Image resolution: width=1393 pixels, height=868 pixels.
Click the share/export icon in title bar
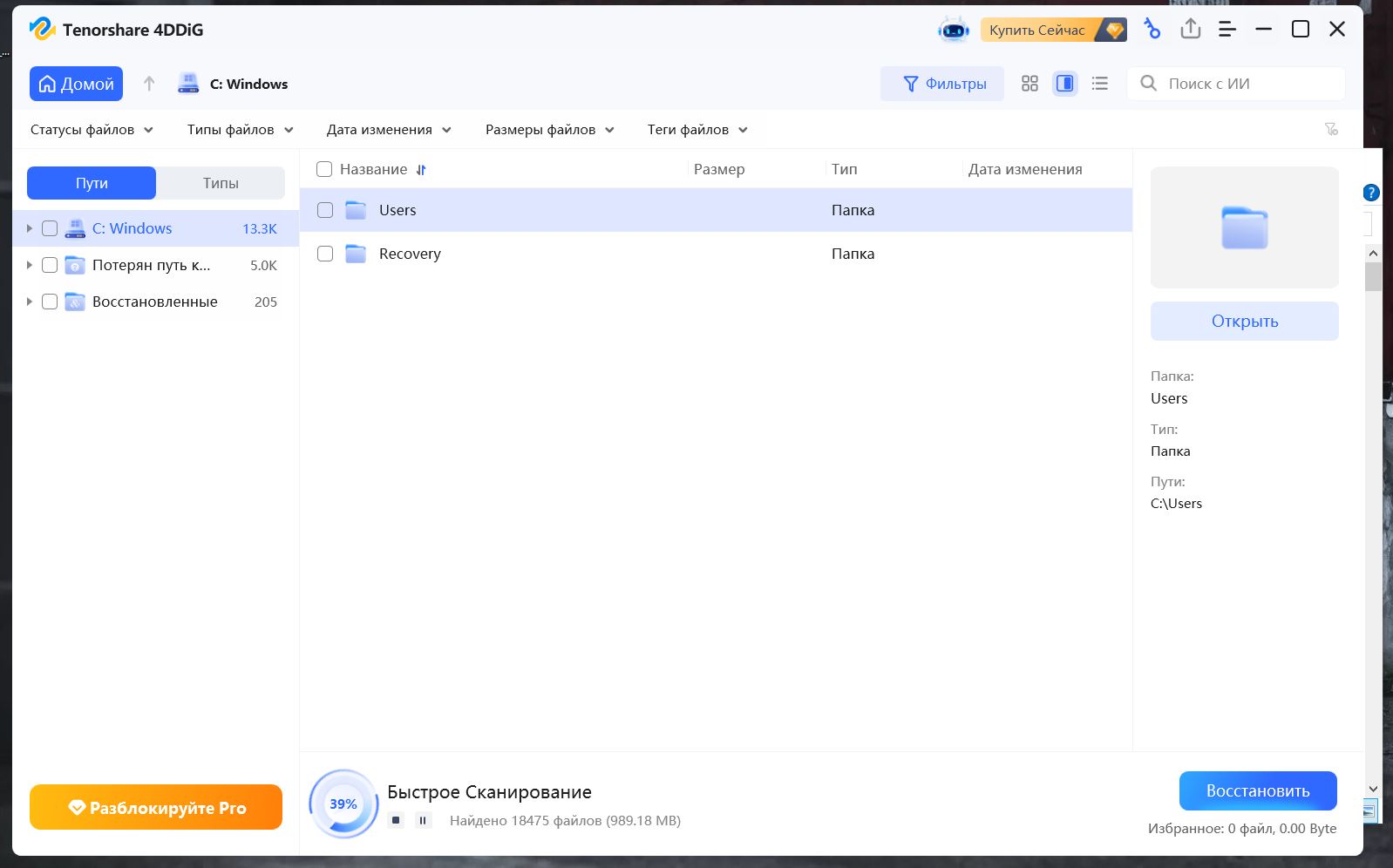[1190, 30]
